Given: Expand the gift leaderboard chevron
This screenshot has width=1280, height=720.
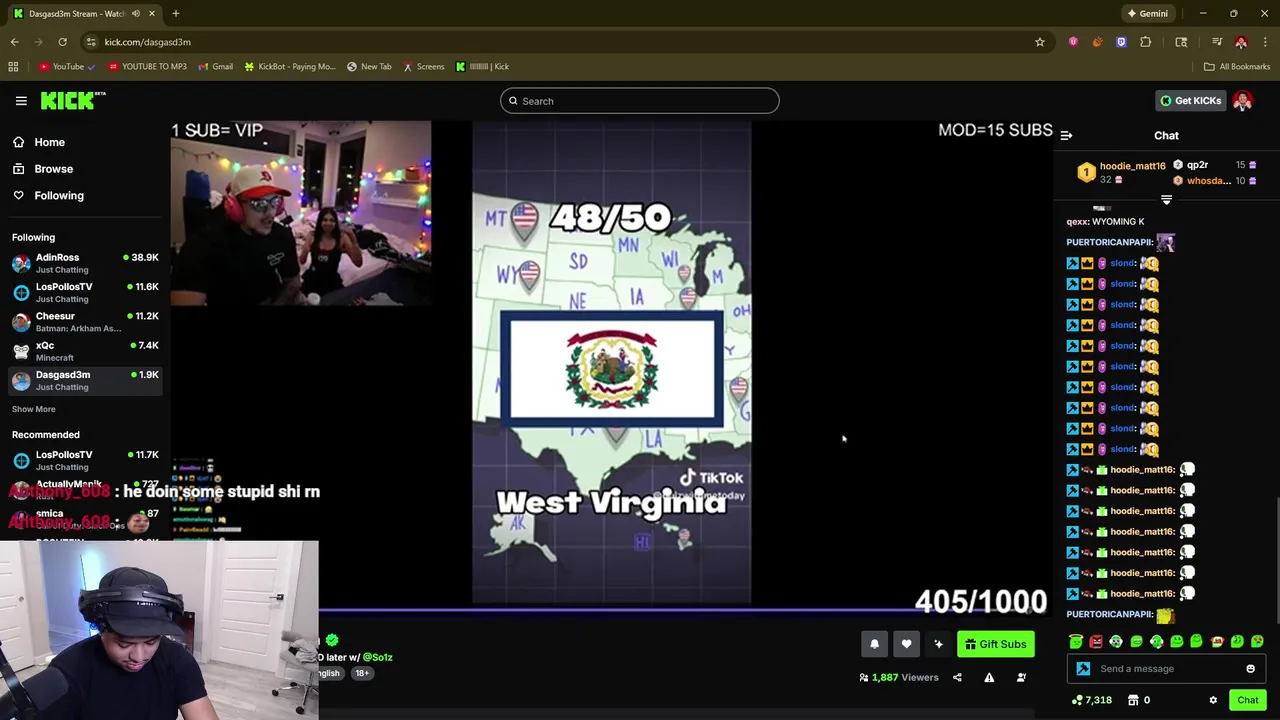Looking at the screenshot, I should (1166, 200).
